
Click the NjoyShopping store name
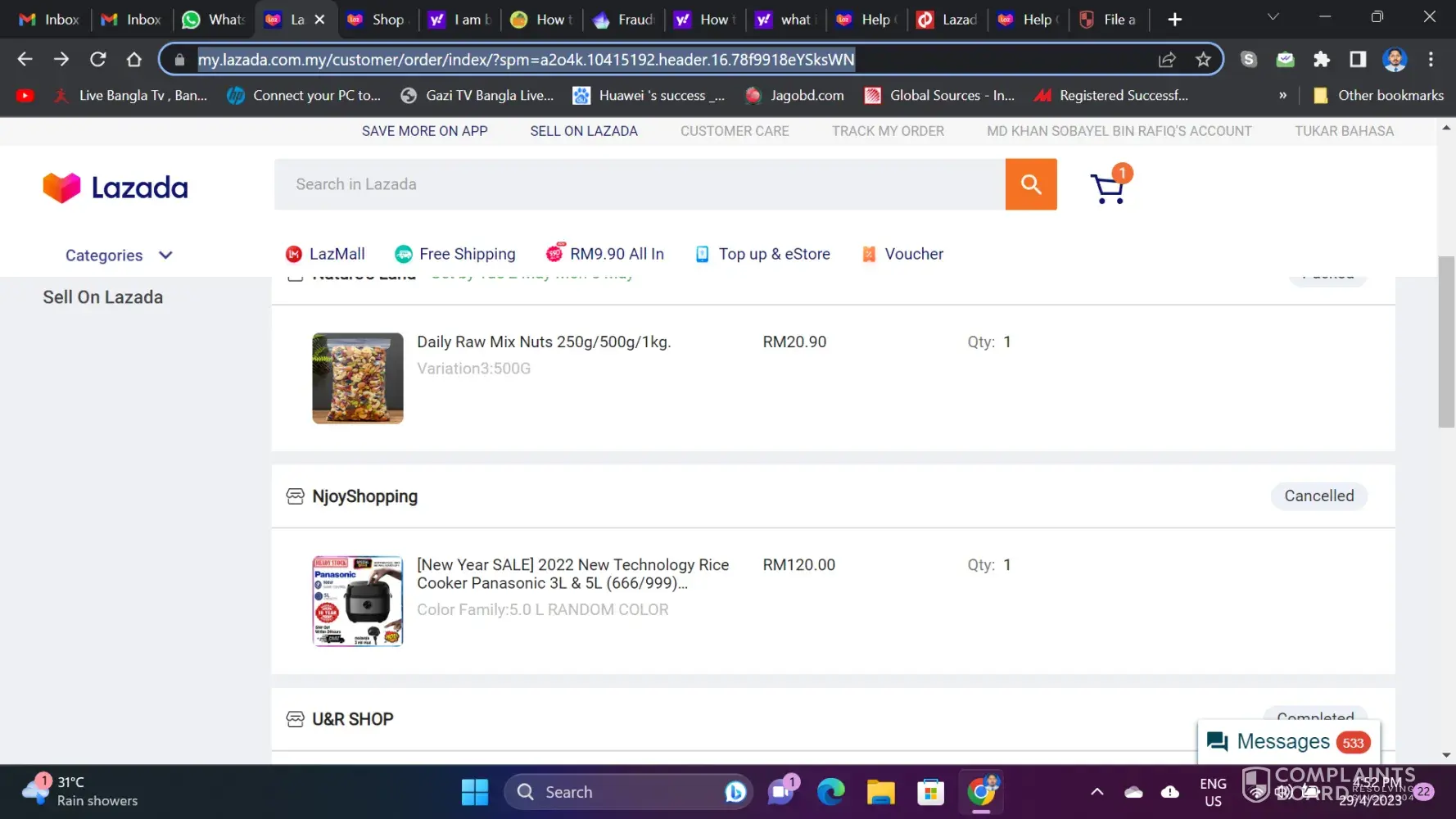point(365,496)
